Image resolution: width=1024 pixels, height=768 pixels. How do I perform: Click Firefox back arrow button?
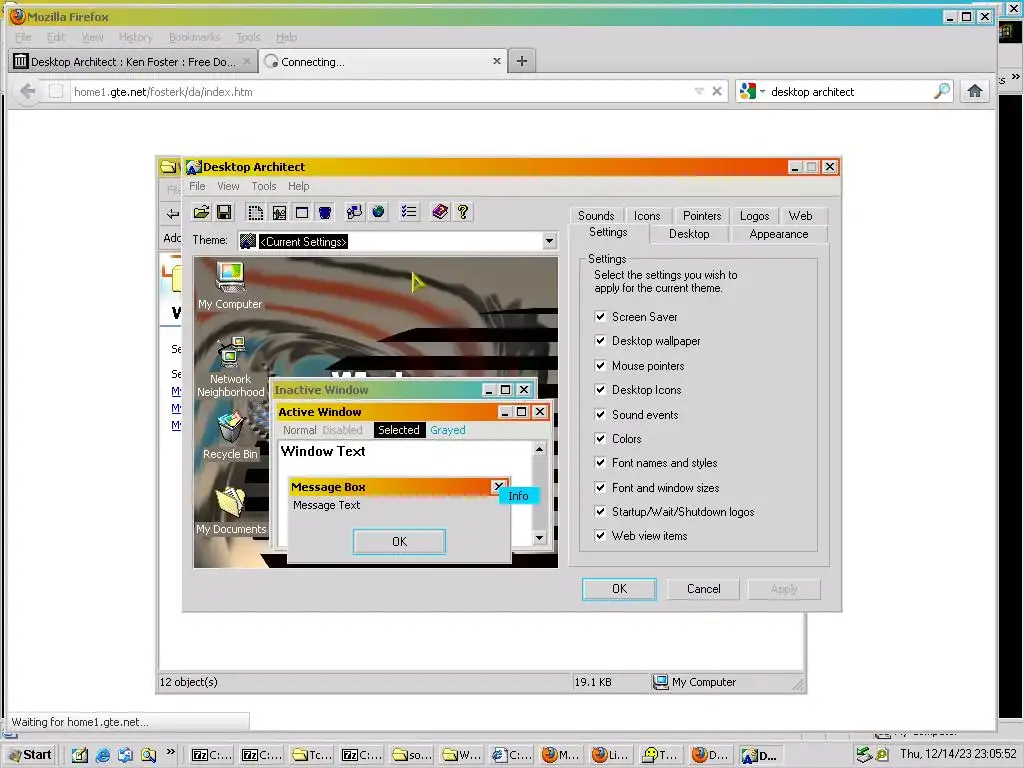pos(27,91)
